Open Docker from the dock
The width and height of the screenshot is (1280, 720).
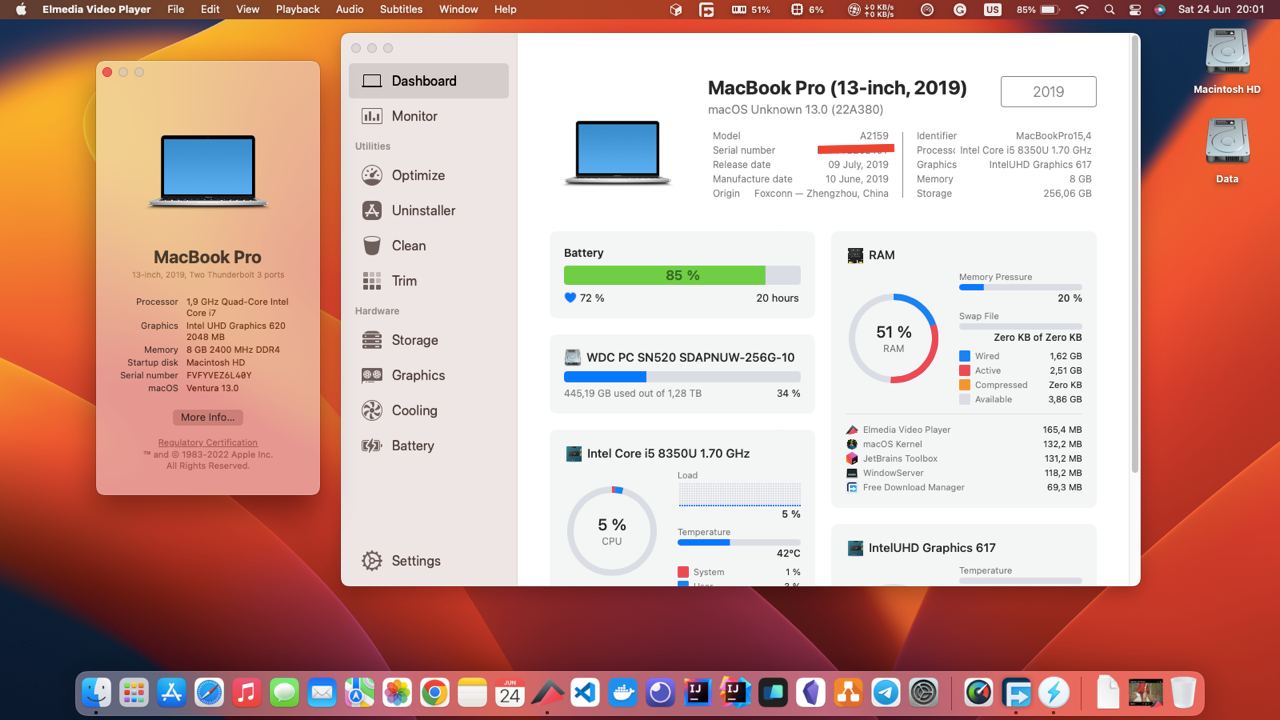click(622, 692)
